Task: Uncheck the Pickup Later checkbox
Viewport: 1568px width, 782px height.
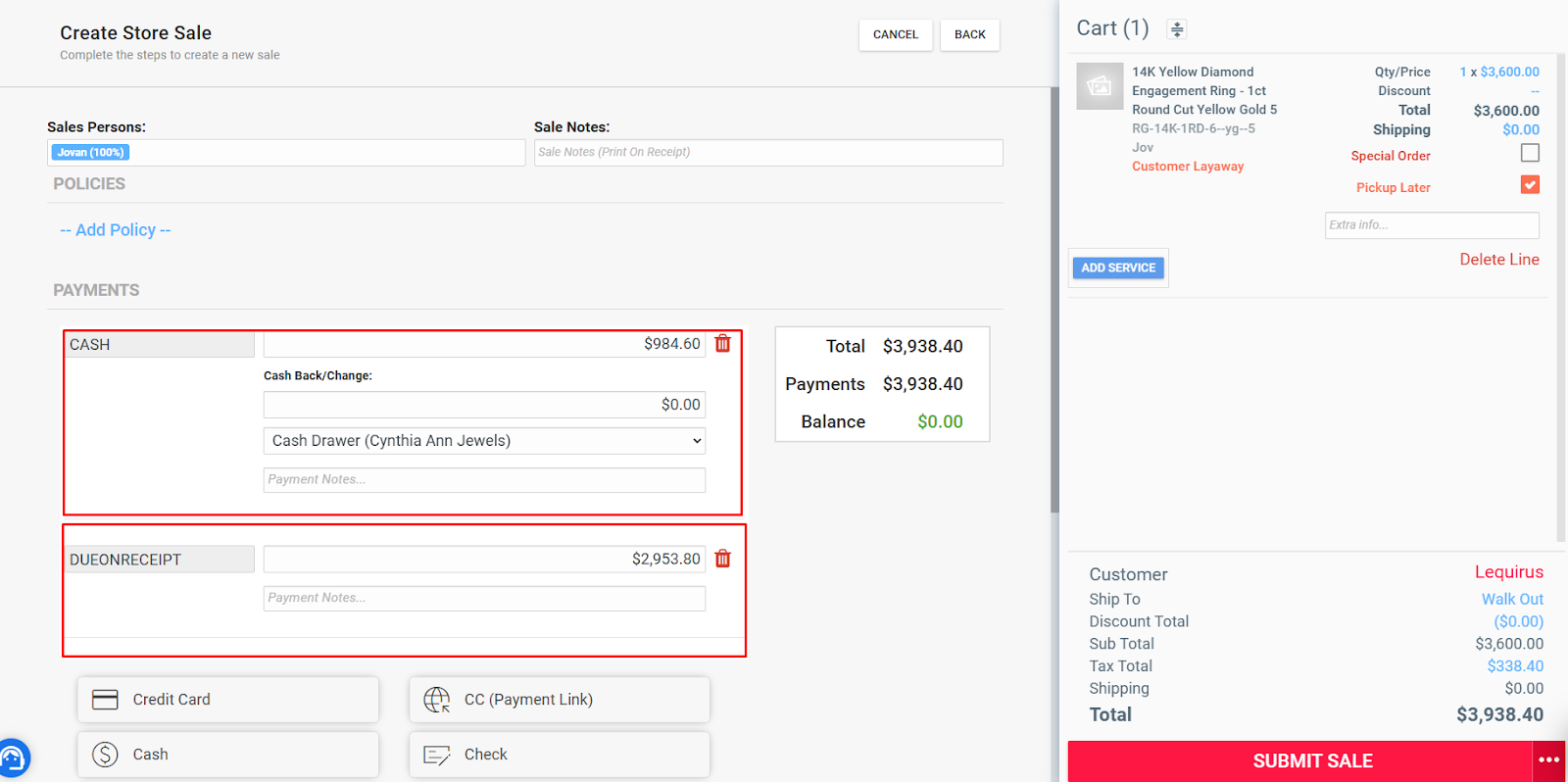Action: pos(1530,184)
